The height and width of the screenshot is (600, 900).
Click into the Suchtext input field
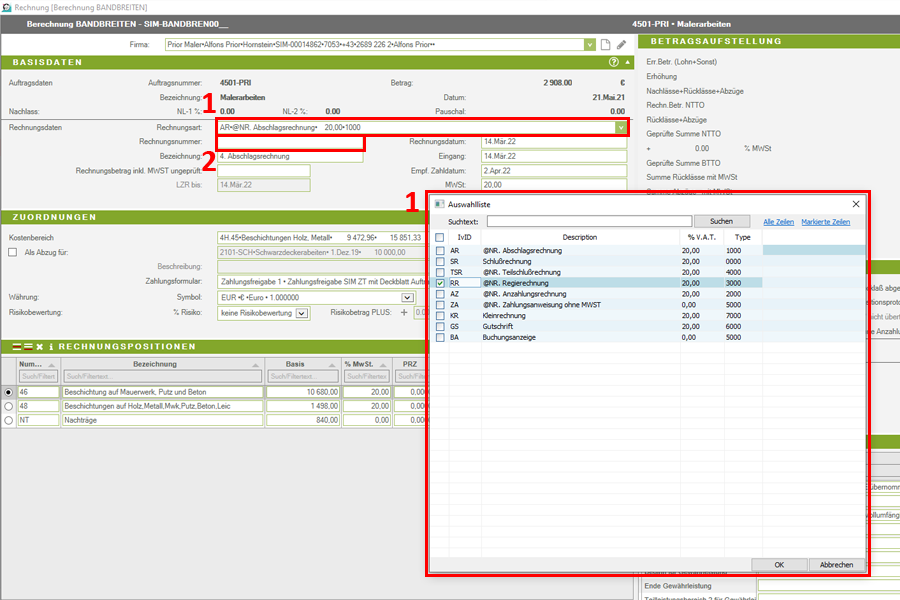(589, 221)
